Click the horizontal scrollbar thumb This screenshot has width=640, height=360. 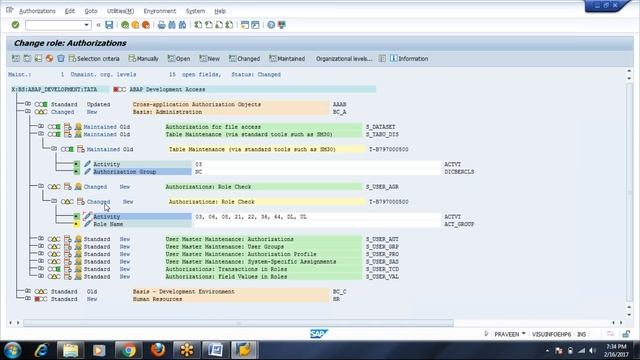click(x=238, y=323)
